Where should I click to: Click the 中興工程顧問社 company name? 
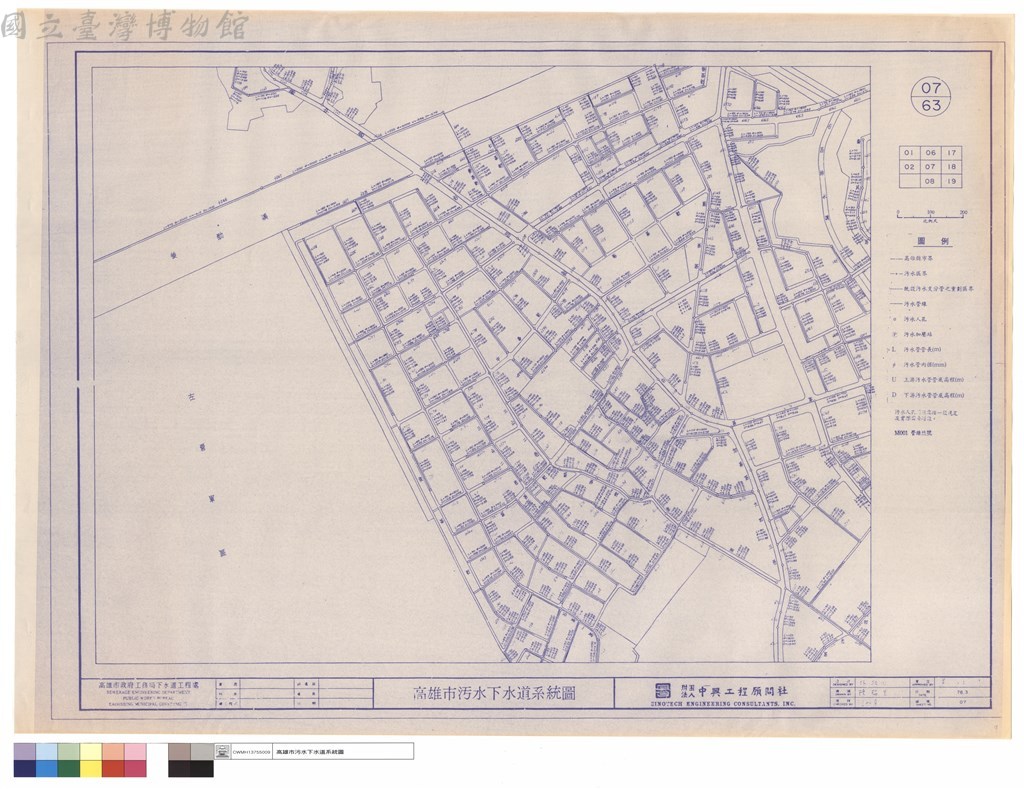pos(743,690)
